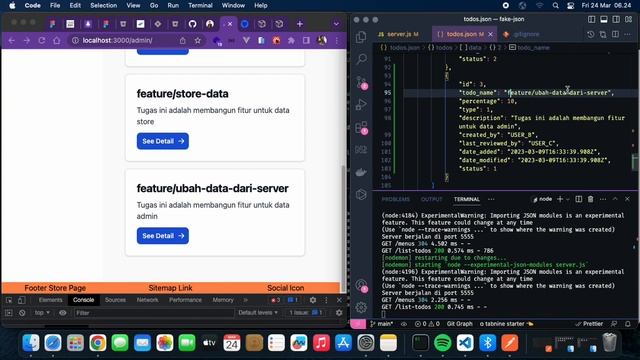640x360 pixels.
Task: Open Spotify from the Dock
Action: [443, 343]
